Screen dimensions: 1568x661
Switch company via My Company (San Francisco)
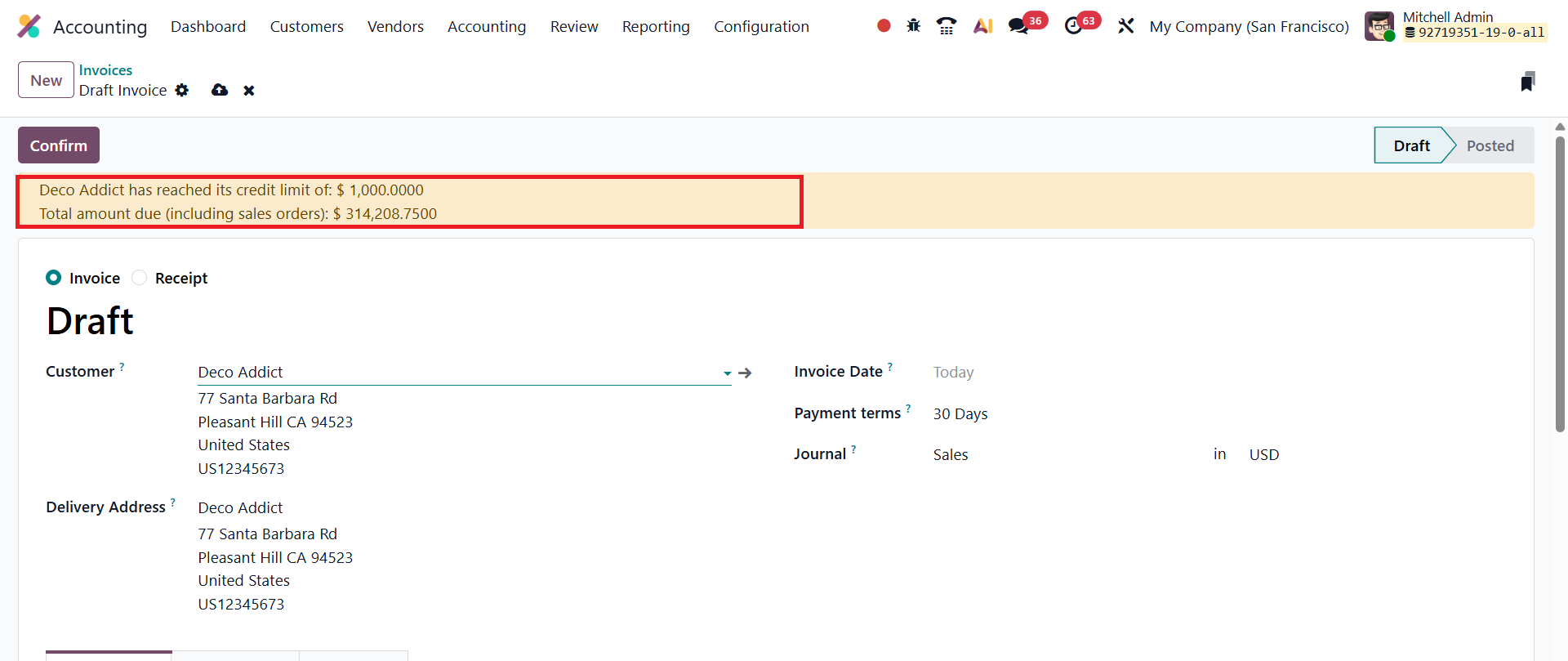1249,26
